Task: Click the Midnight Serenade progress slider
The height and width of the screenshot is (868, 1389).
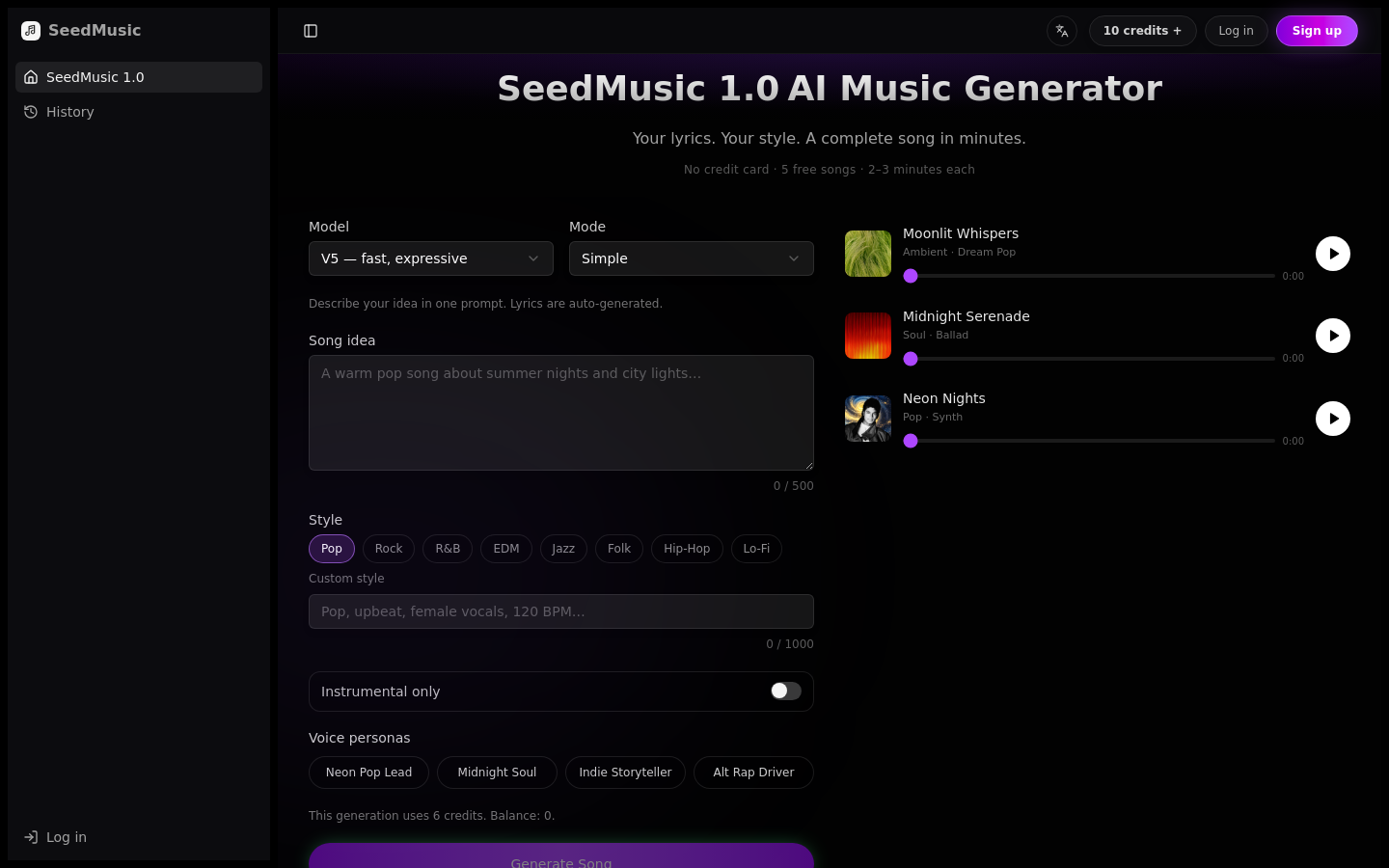Action: click(x=1089, y=359)
